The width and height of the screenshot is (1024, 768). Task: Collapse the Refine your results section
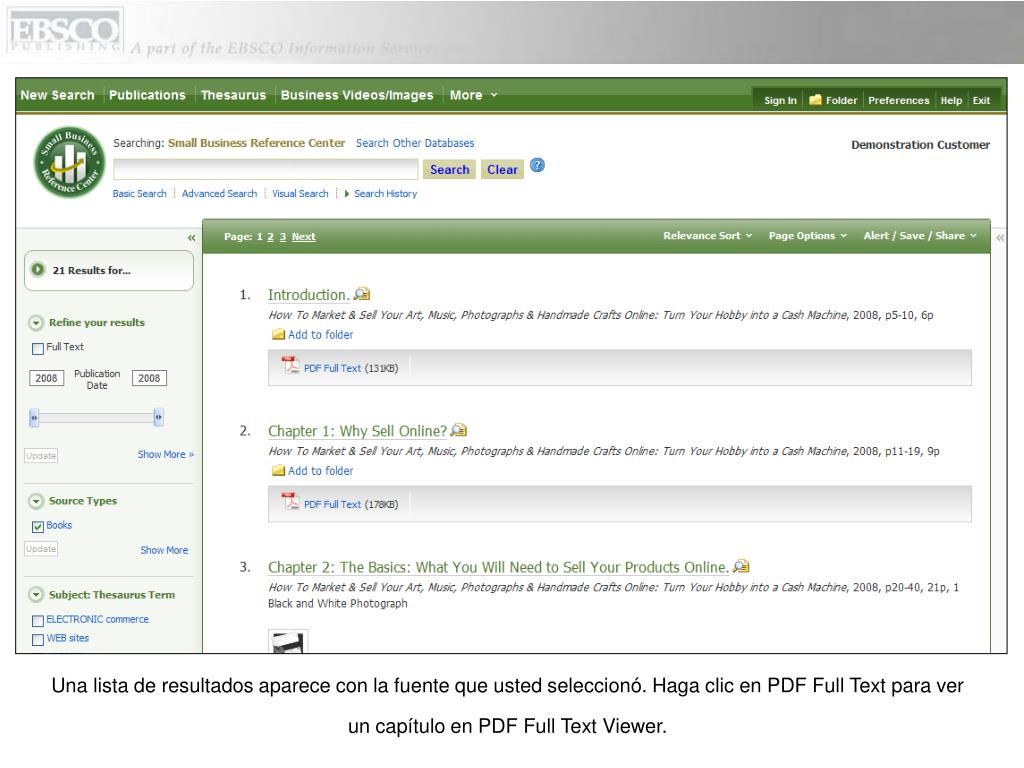(35, 323)
